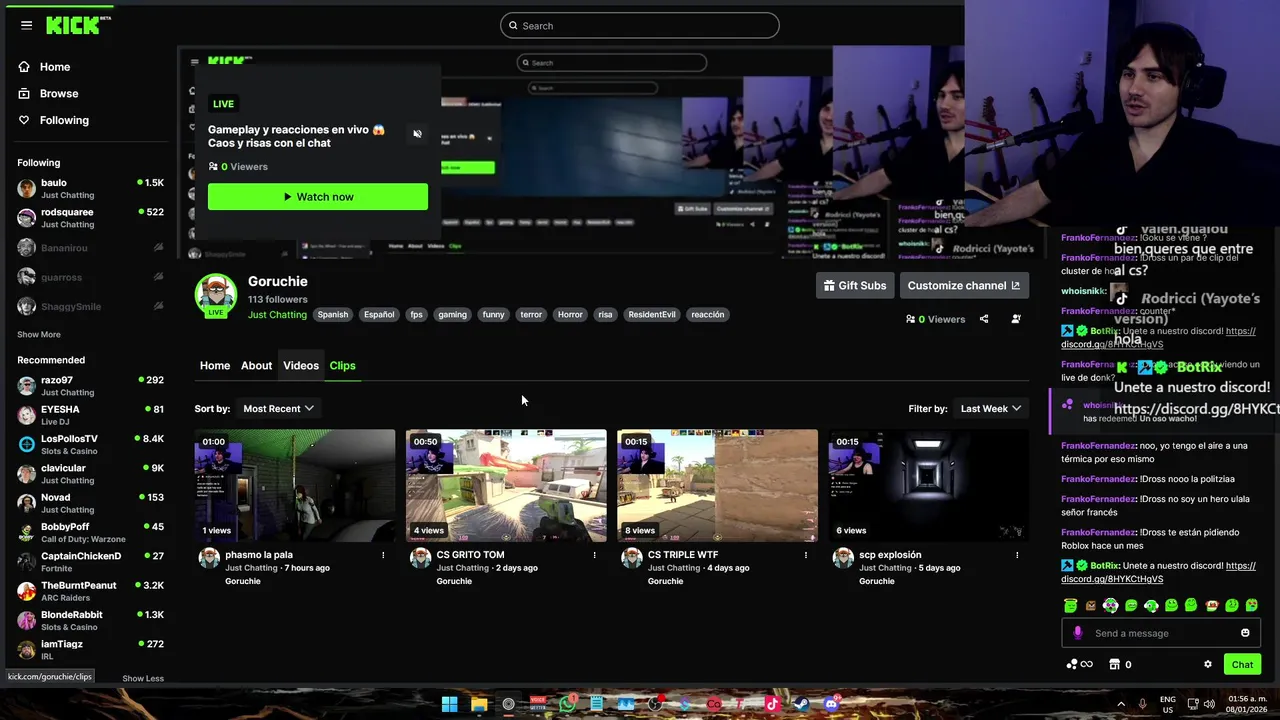Image resolution: width=1280 pixels, height=720 pixels.
Task: Click the Watch now button
Action: (x=318, y=197)
